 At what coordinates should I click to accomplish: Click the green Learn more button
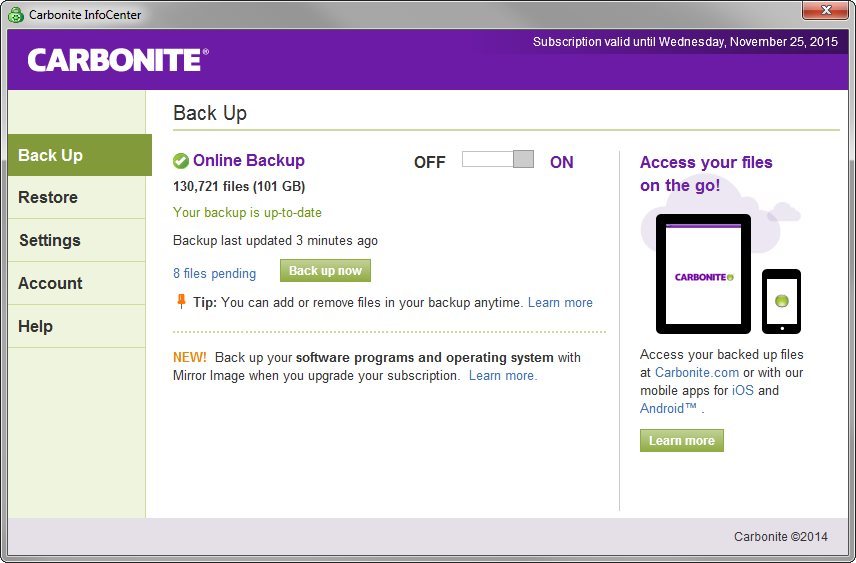(681, 441)
